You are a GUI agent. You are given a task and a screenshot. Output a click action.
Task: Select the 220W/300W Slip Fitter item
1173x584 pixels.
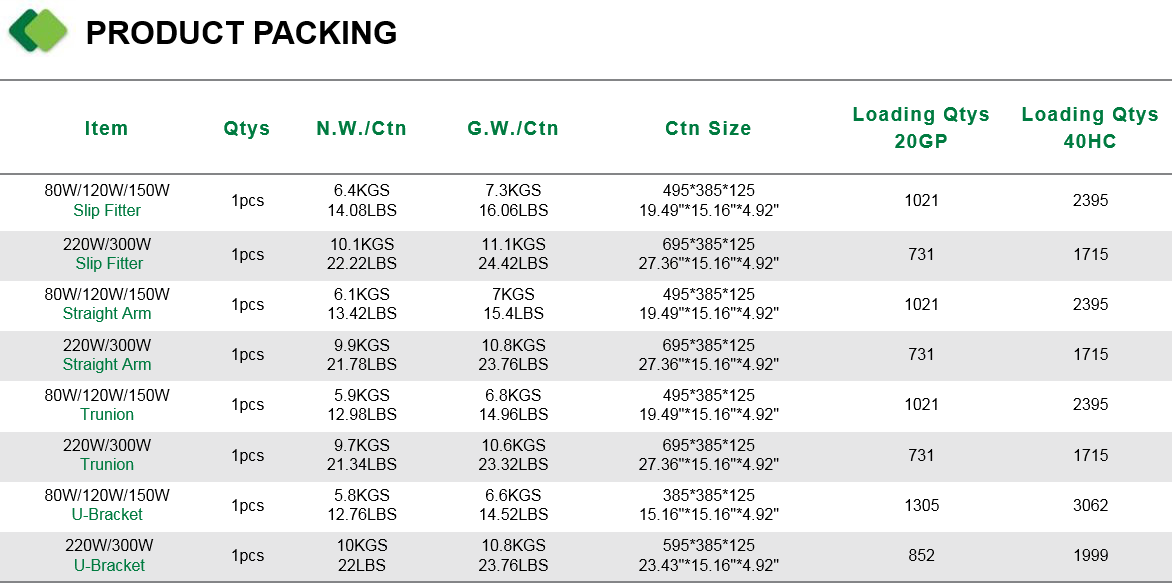108,254
